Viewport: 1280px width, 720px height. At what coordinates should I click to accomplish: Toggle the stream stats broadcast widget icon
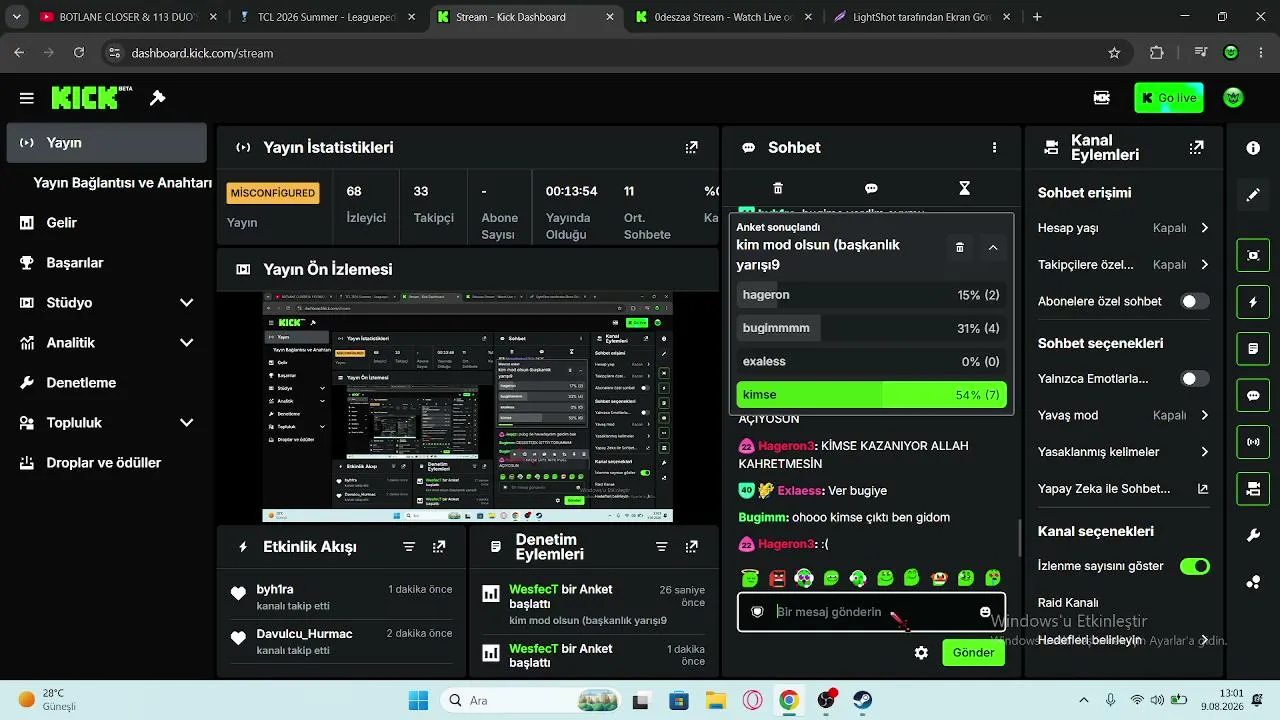1253,442
